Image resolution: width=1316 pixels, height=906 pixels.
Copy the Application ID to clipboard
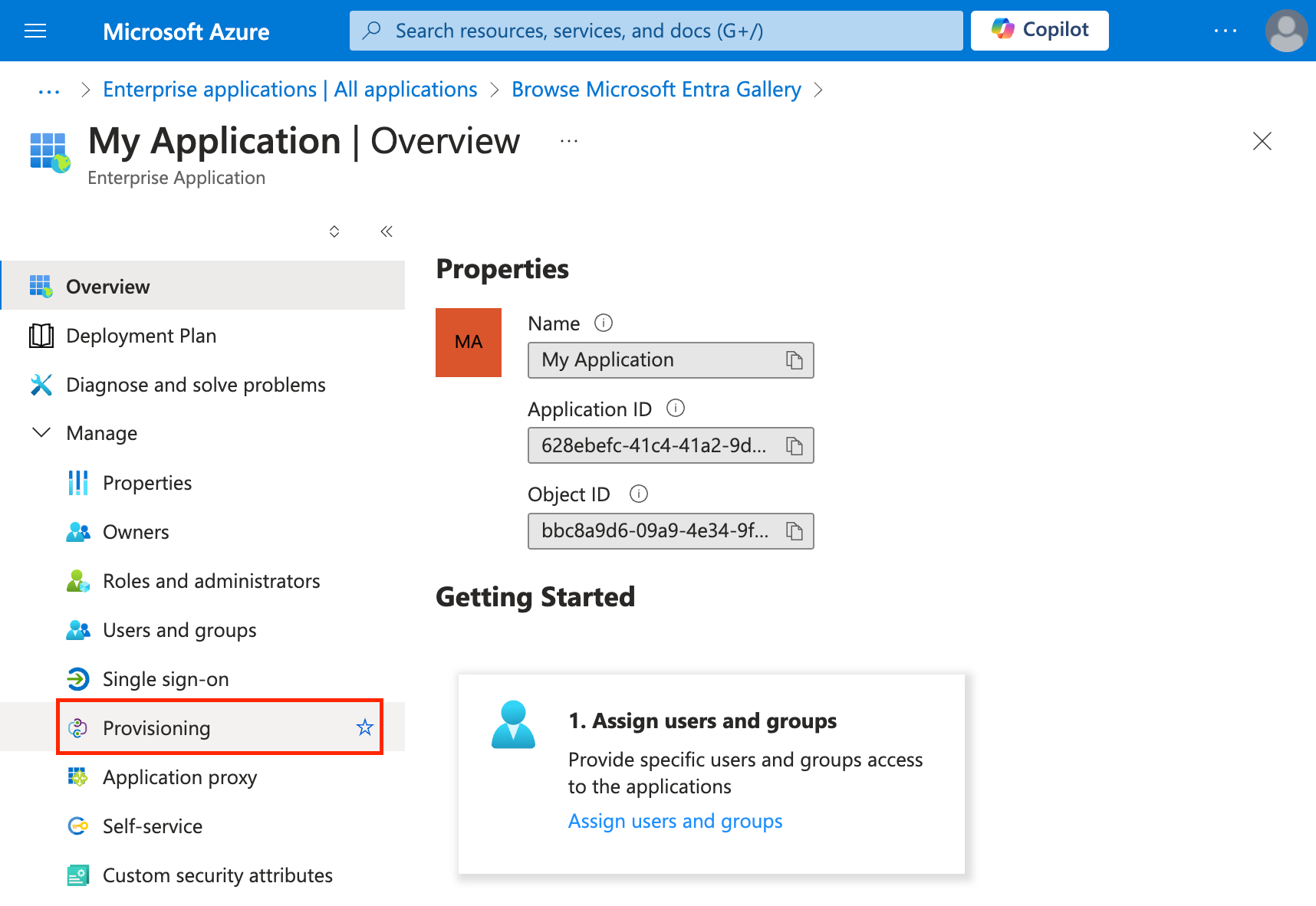[x=795, y=445]
